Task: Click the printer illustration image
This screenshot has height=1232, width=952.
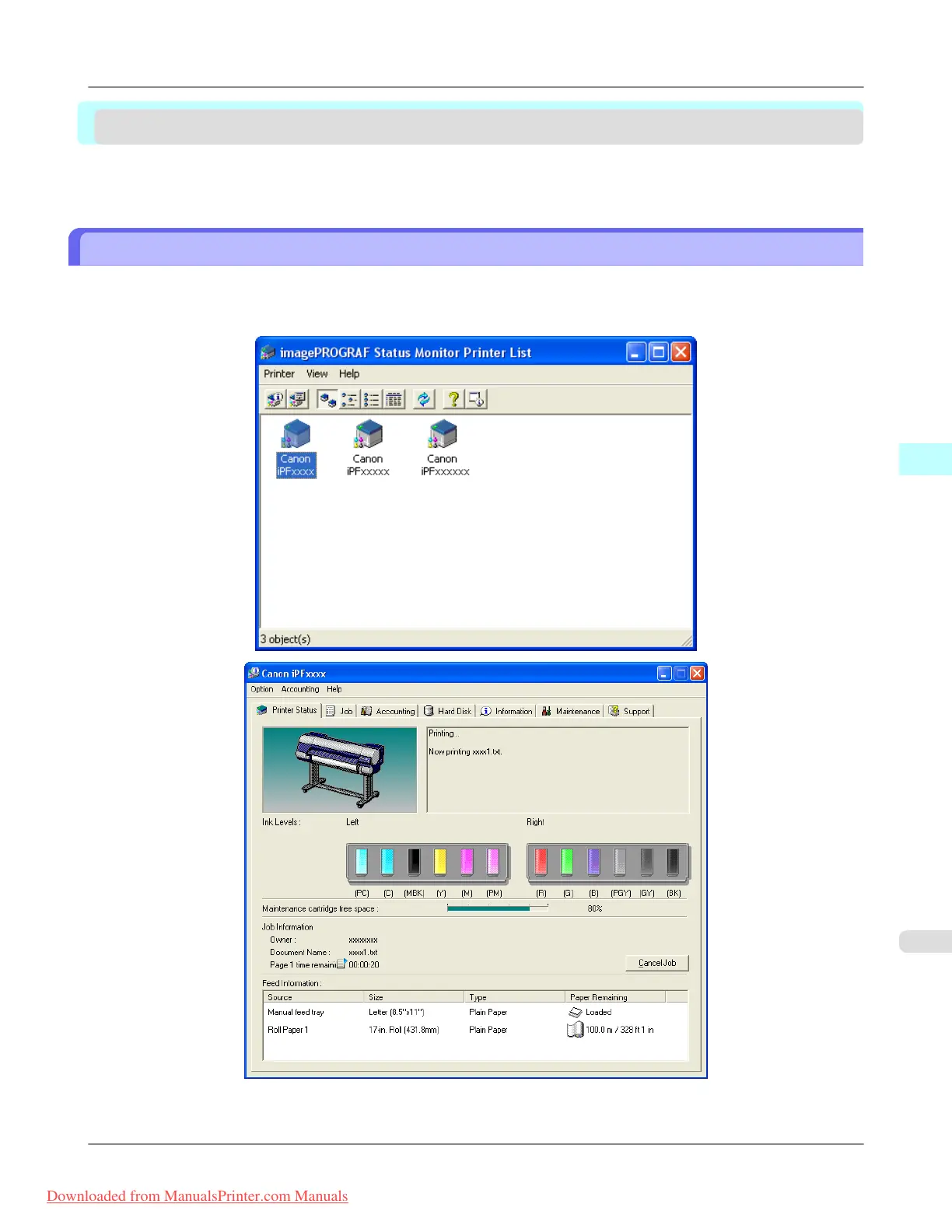Action: coord(340,770)
